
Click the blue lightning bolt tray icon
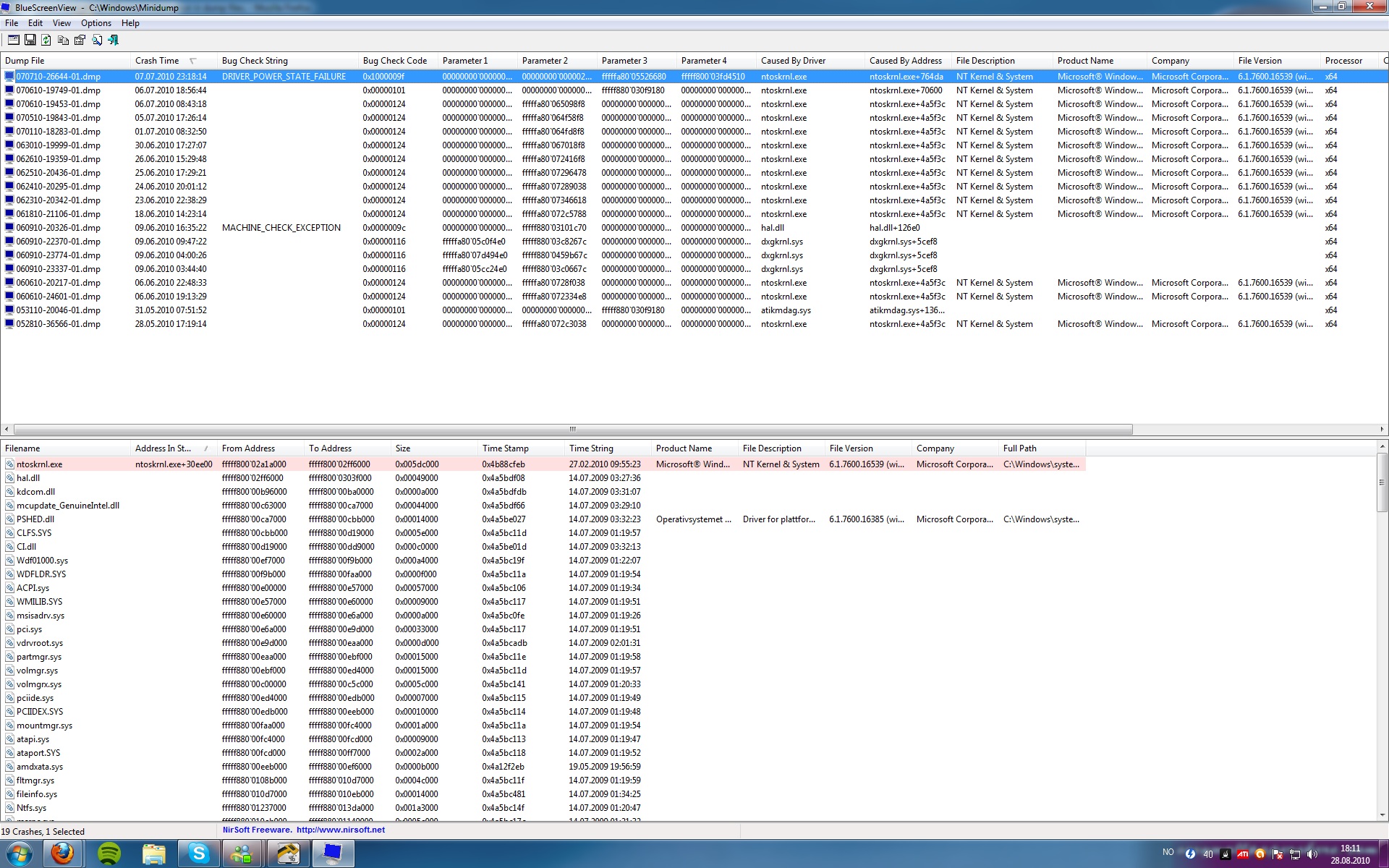[1190, 854]
